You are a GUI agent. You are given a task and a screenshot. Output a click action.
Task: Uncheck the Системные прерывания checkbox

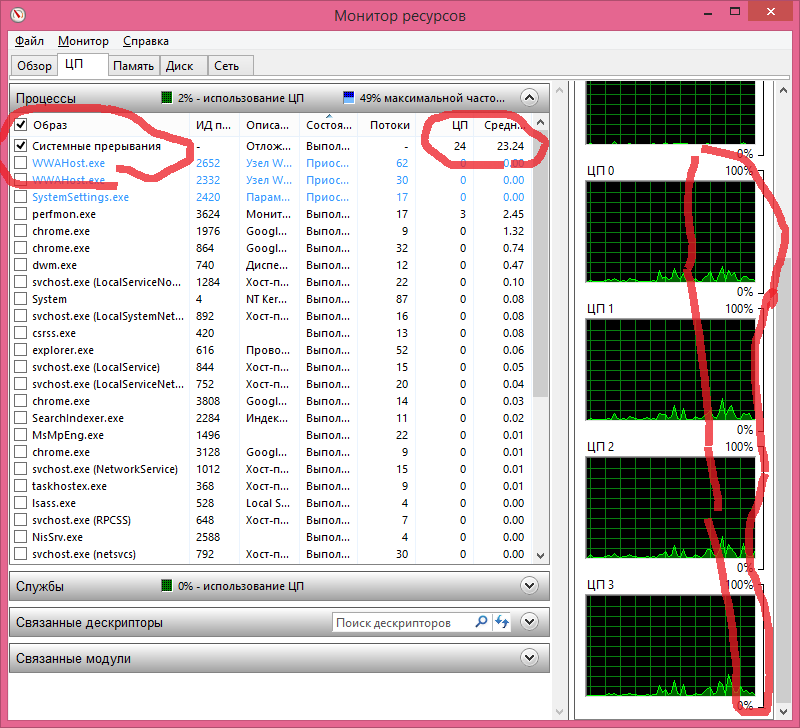tap(20, 146)
